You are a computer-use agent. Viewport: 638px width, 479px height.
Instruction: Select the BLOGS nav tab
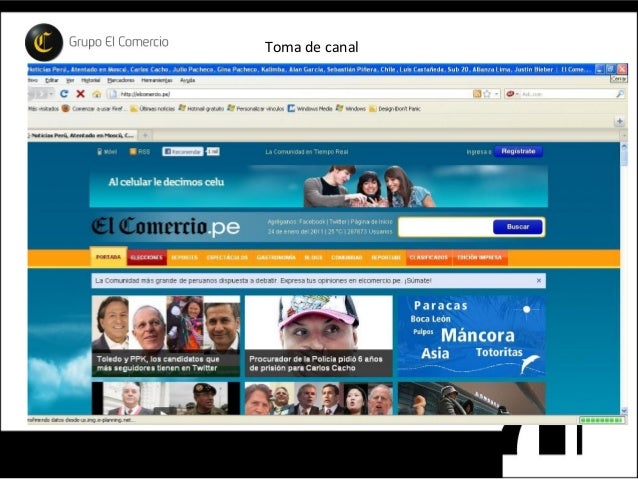(x=313, y=258)
